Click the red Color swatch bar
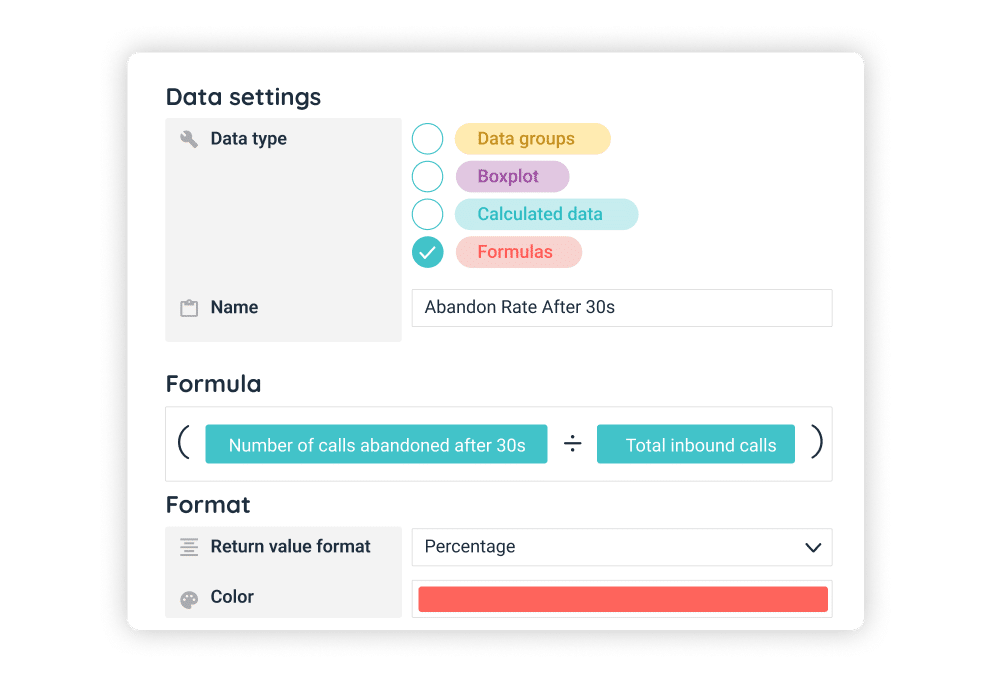Image resolution: width=992 pixels, height=683 pixels. [x=622, y=599]
